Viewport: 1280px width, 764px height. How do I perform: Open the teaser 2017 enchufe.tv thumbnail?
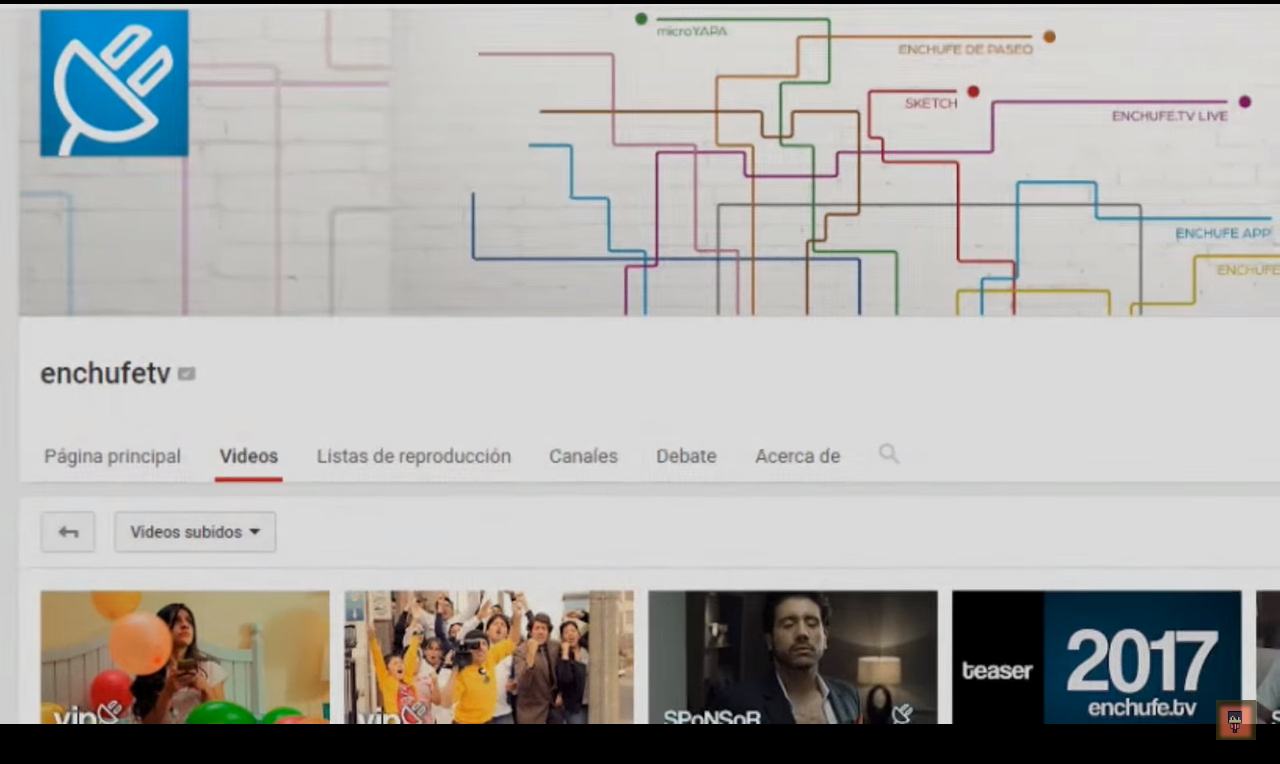pos(1097,657)
